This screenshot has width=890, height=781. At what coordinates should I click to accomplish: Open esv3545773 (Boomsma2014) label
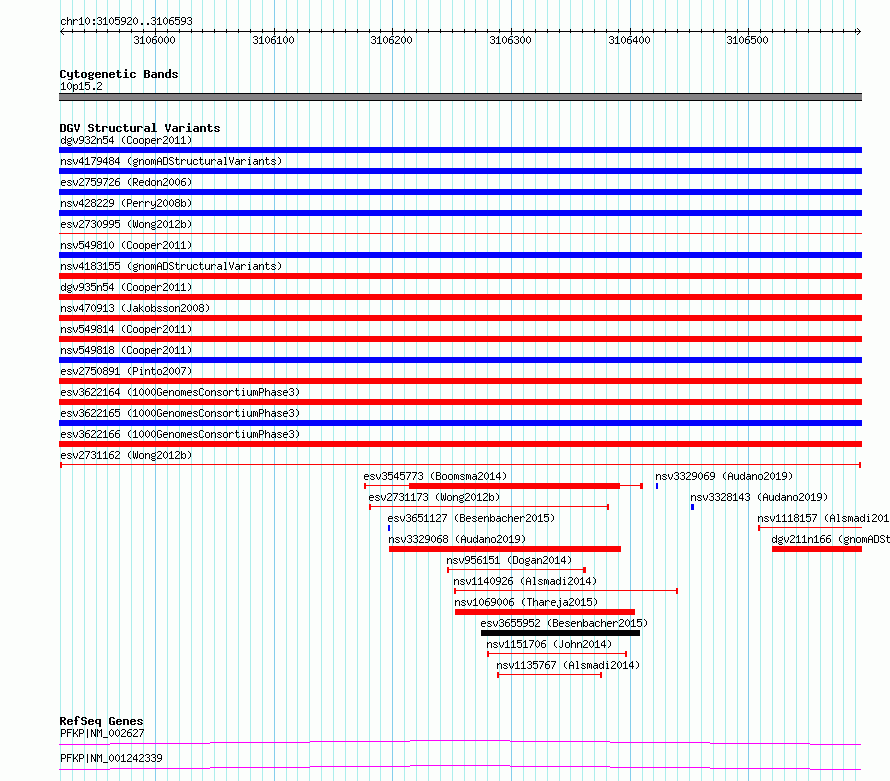[435, 476]
